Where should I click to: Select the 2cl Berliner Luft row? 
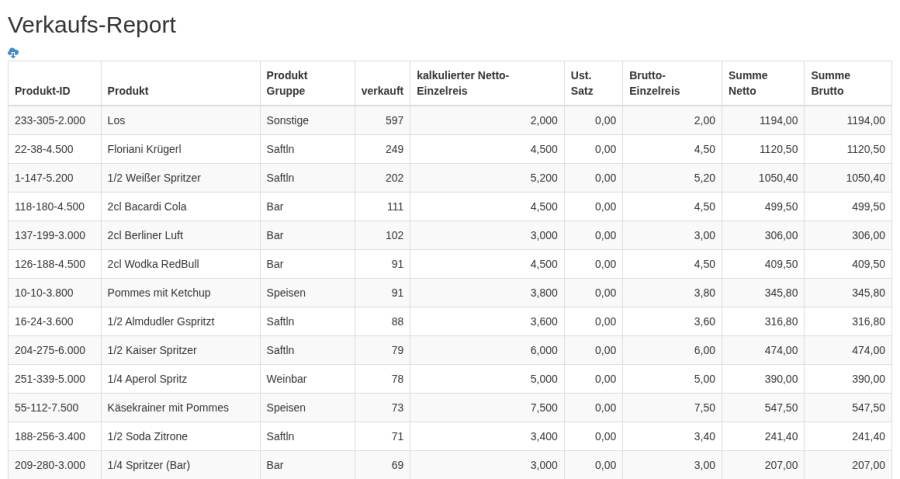coord(450,235)
